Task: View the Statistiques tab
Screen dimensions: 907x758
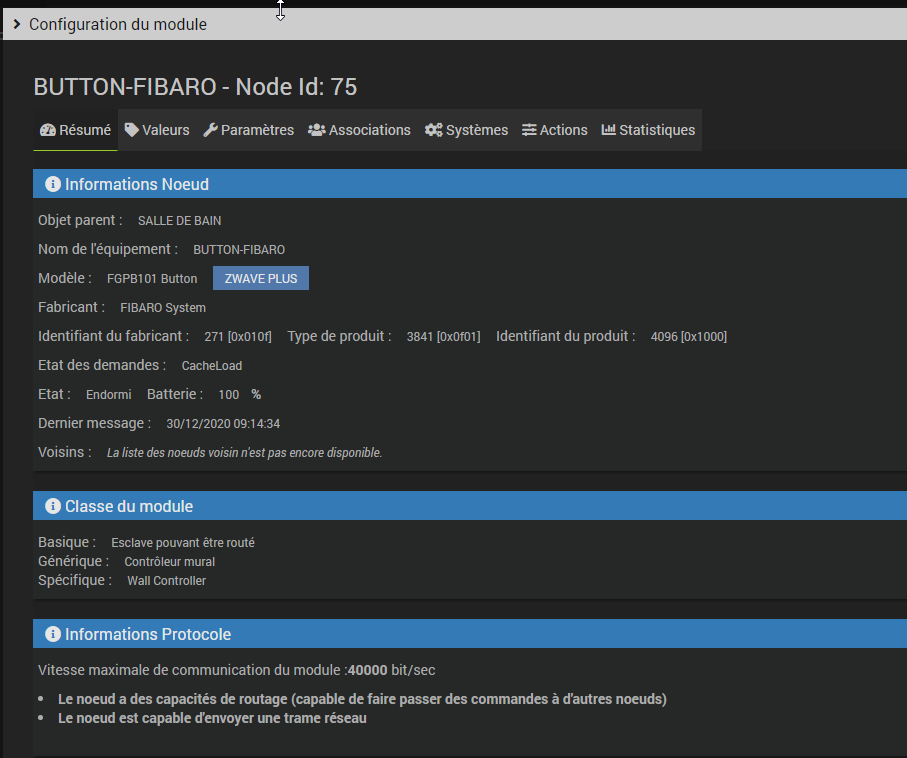Action: [648, 130]
